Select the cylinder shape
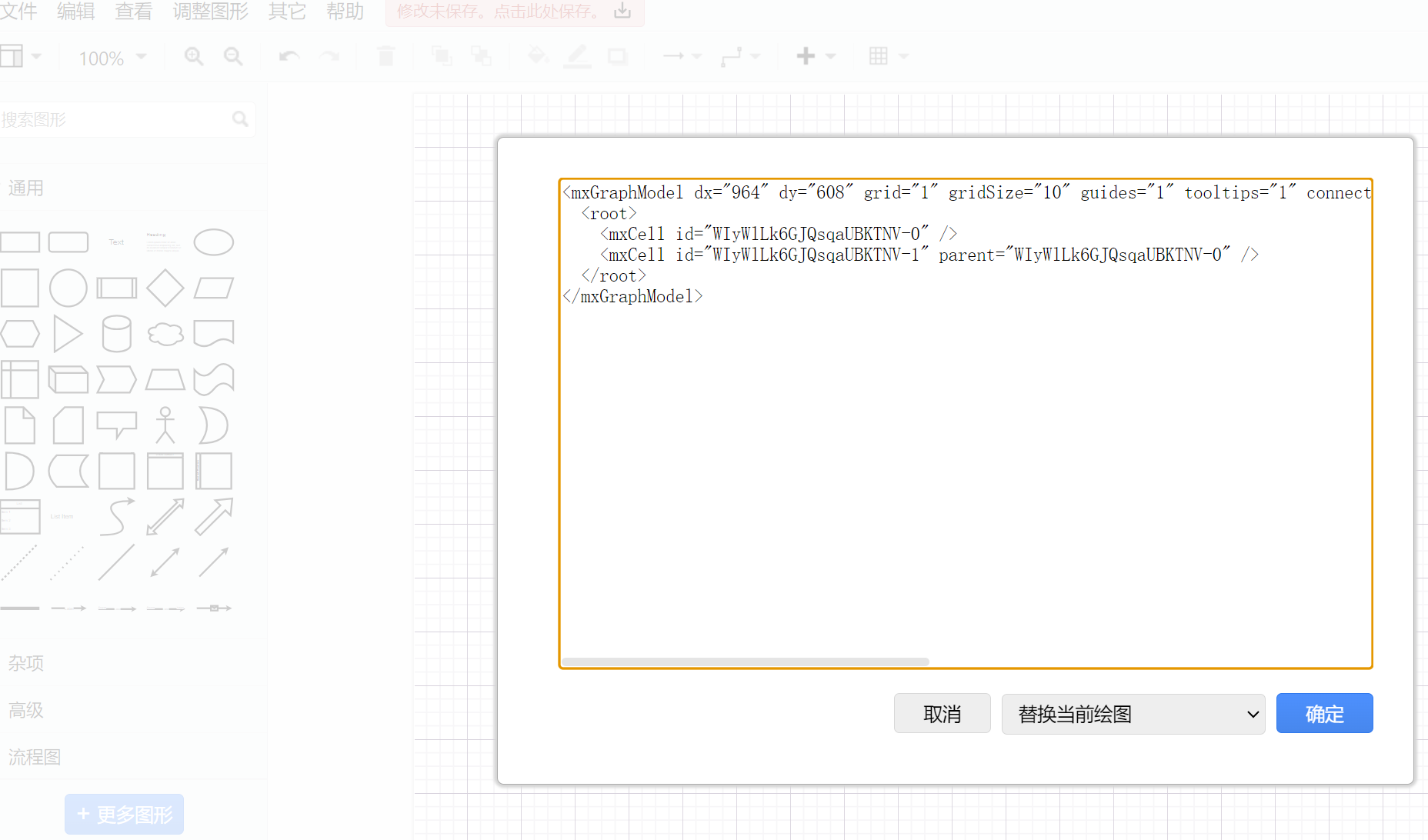 coord(117,334)
